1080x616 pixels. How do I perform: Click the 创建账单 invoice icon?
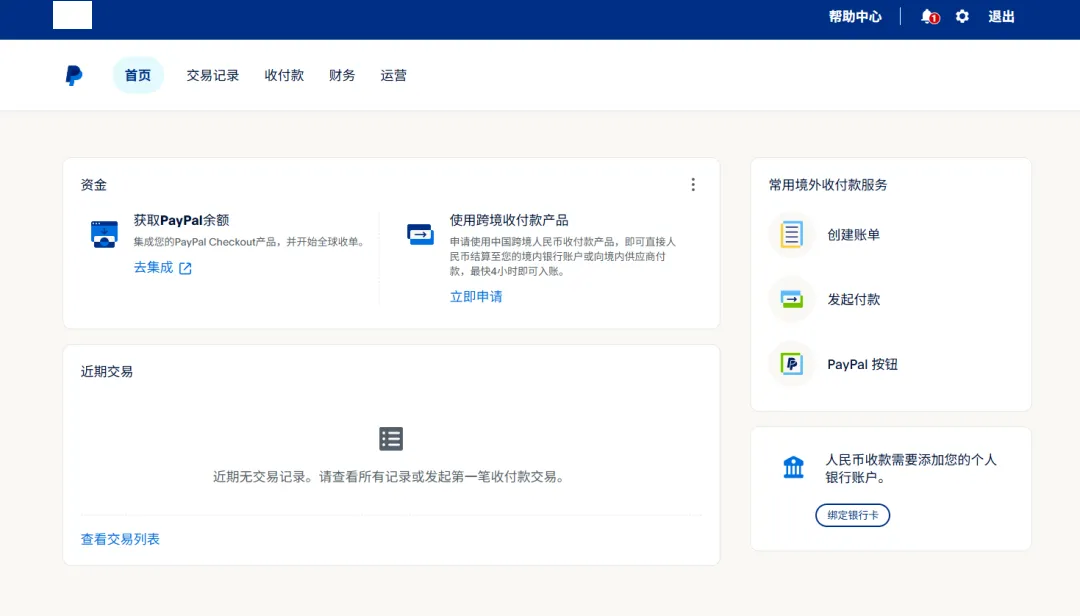click(792, 235)
